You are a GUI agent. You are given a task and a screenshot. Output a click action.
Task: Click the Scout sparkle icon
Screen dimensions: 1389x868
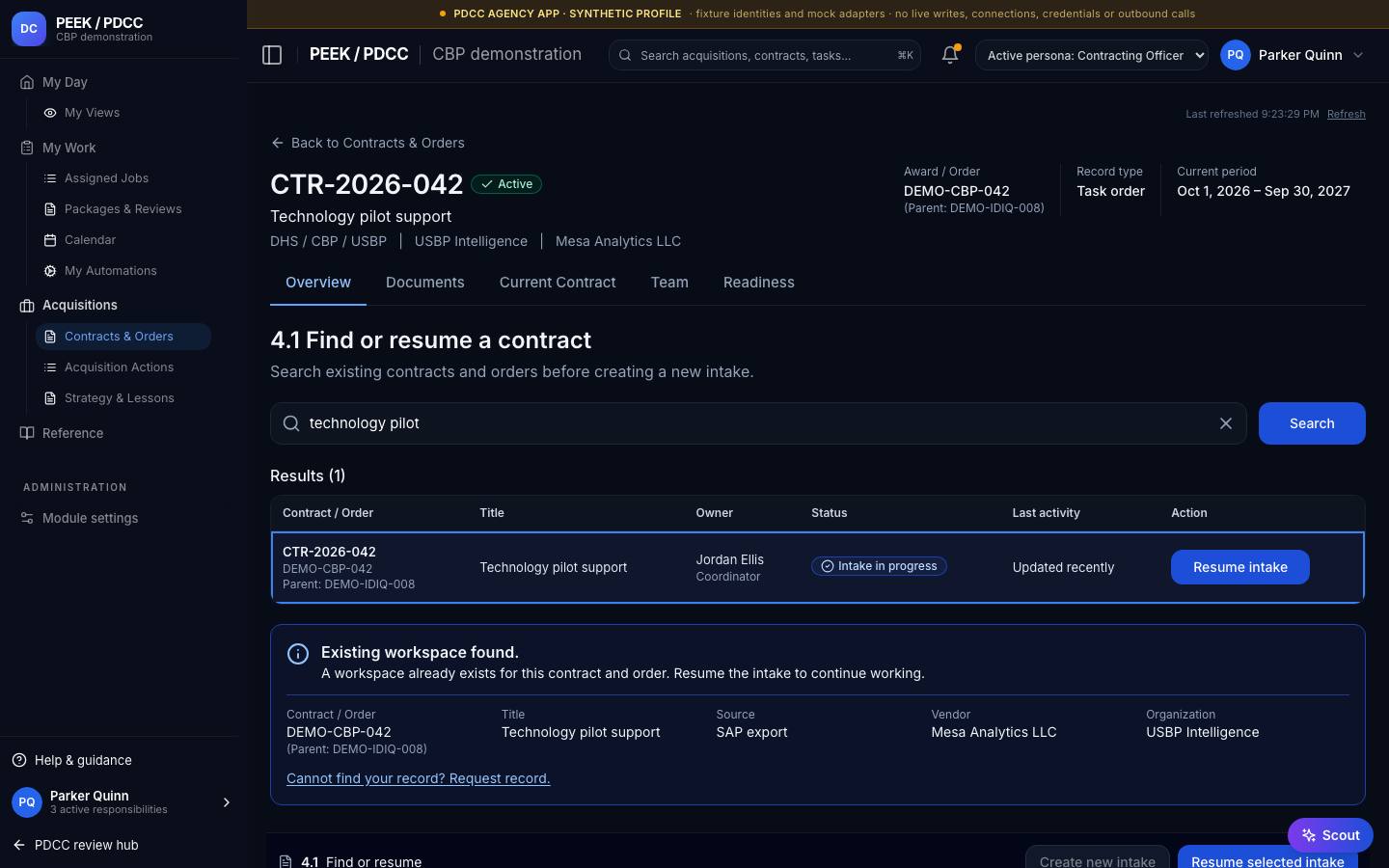[1309, 835]
